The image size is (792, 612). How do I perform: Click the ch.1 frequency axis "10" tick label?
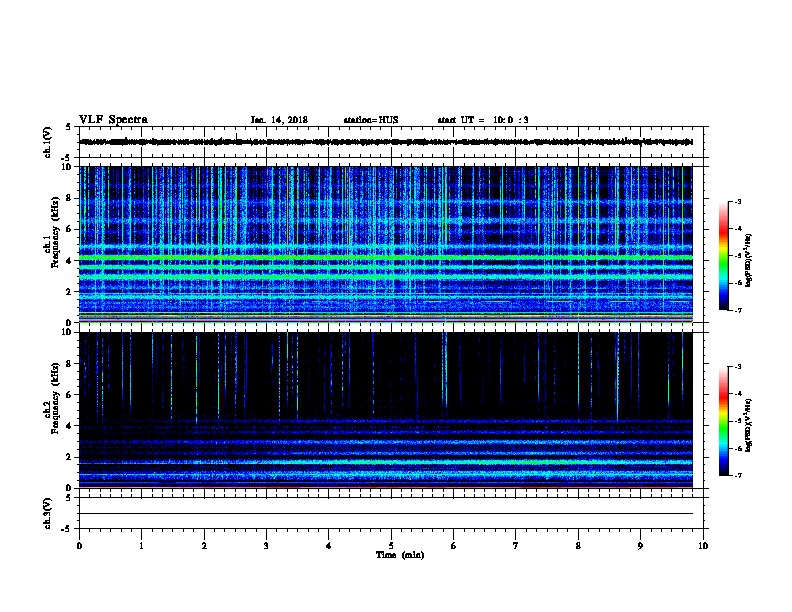point(66,167)
